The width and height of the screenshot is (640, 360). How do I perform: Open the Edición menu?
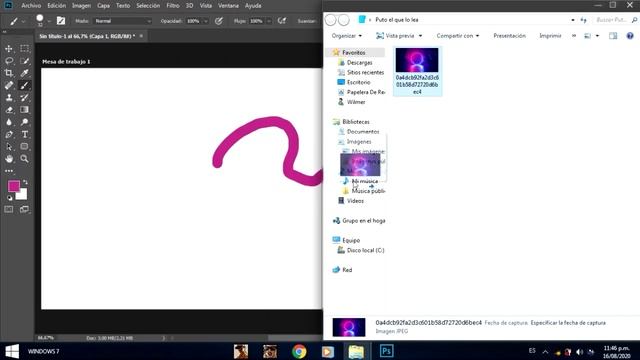click(x=56, y=6)
